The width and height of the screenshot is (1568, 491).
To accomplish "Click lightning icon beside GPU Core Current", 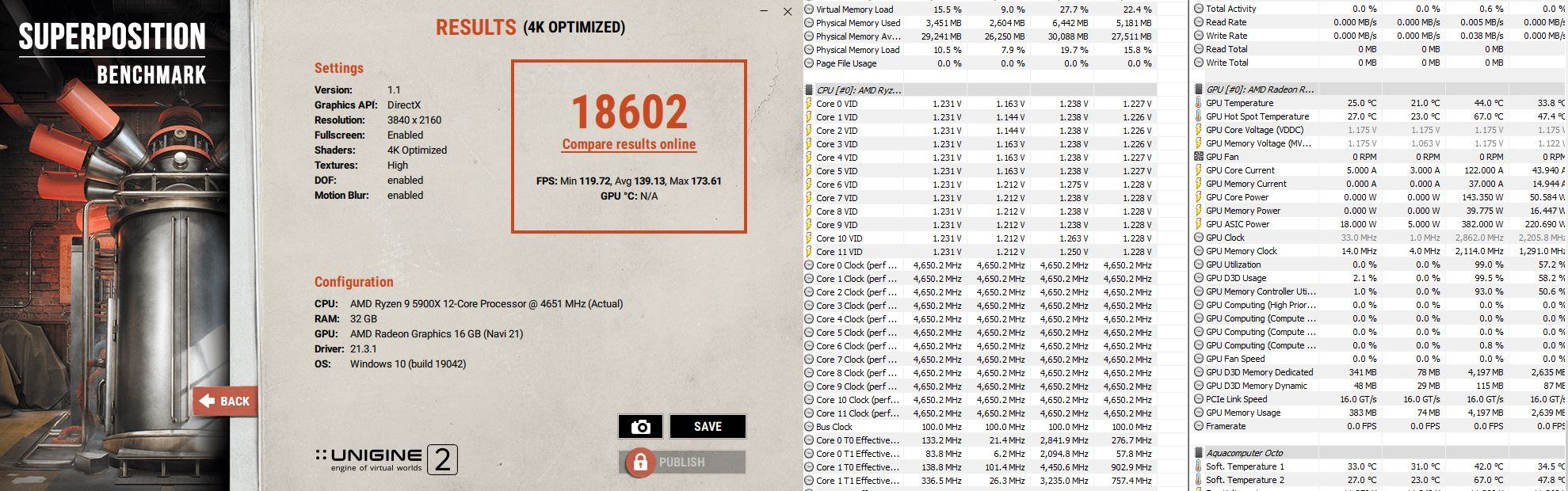I will (x=1199, y=170).
